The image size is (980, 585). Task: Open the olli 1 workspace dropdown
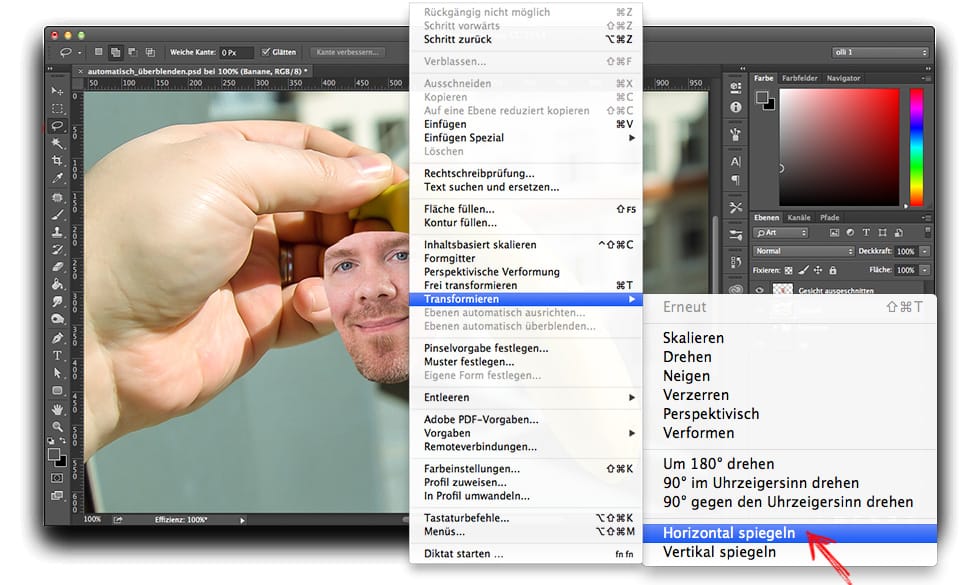(x=880, y=52)
